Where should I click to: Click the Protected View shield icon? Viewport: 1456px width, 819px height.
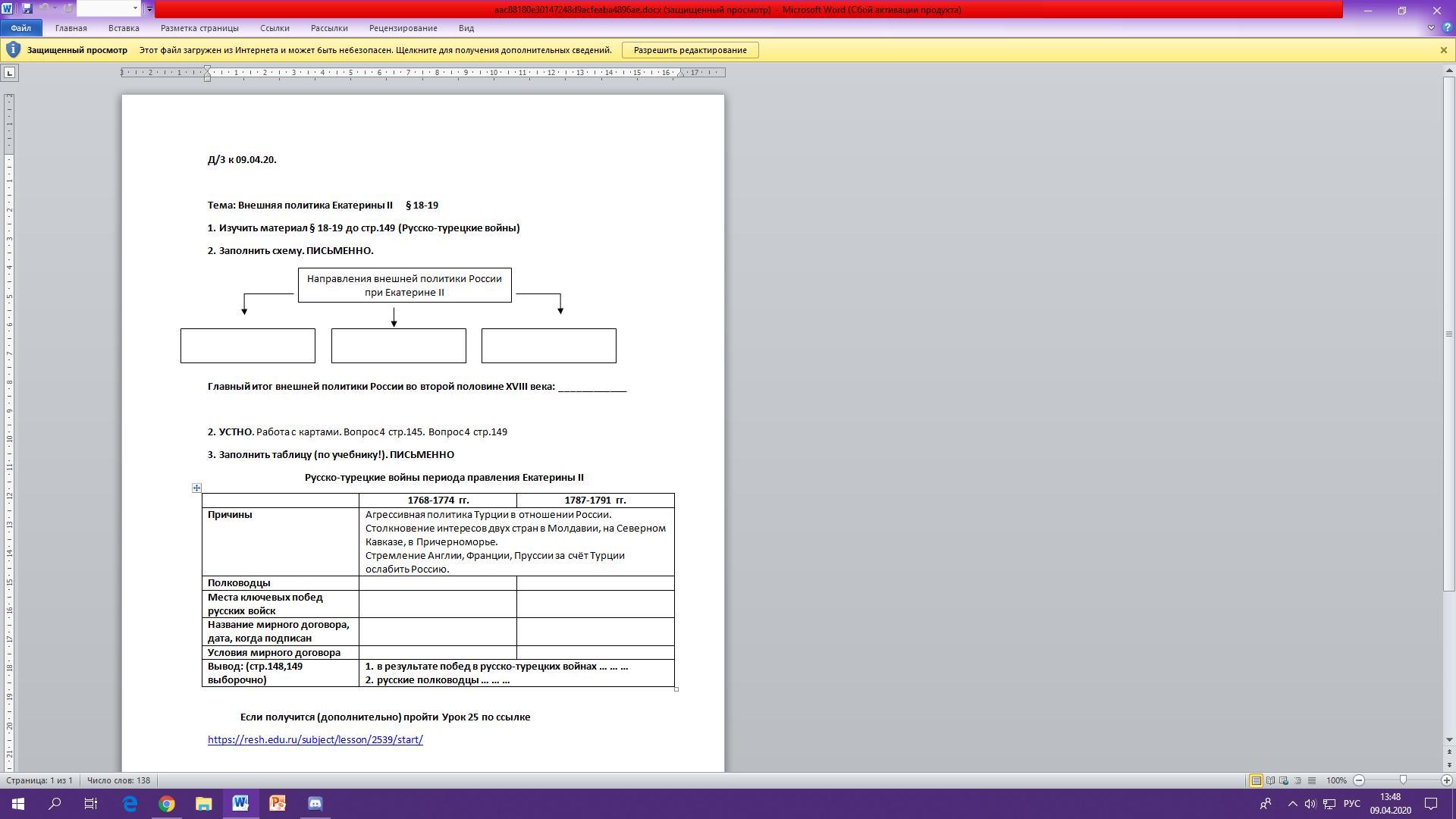[13, 50]
